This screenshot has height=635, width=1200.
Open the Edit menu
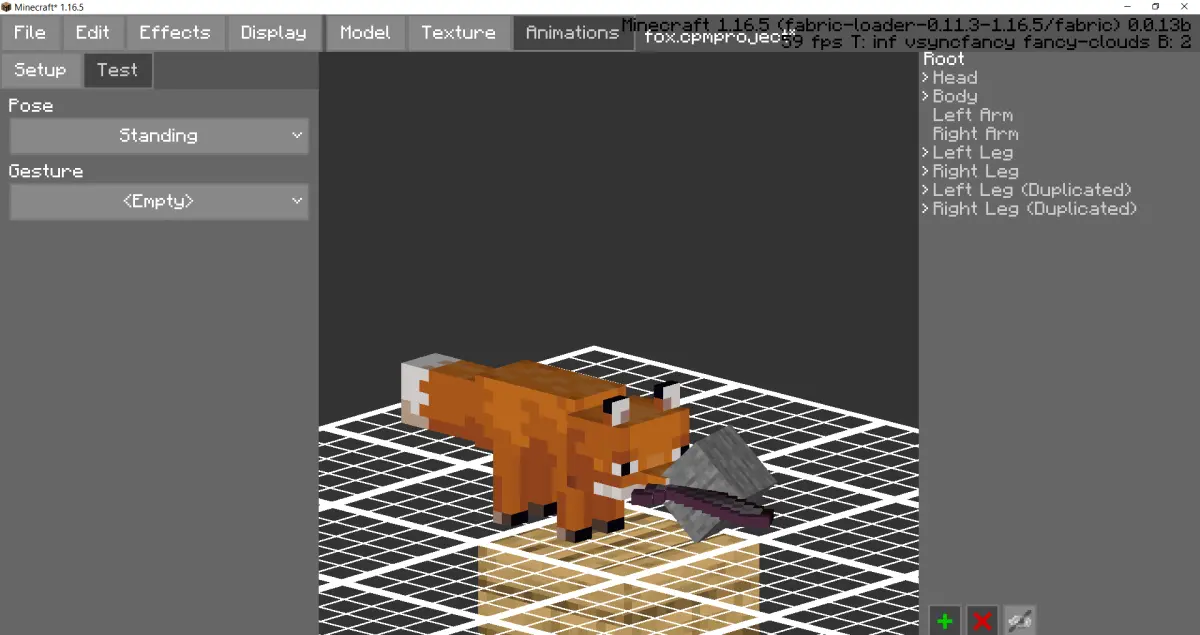(x=93, y=33)
